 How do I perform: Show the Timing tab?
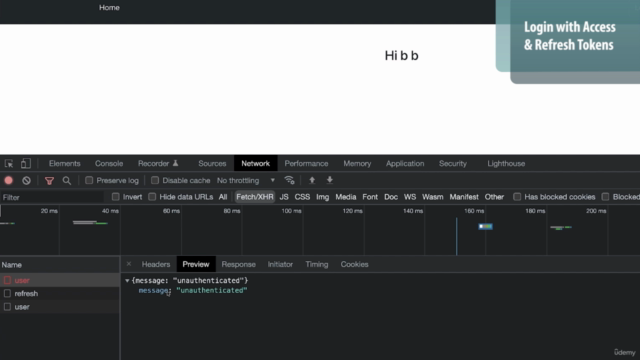click(317, 264)
